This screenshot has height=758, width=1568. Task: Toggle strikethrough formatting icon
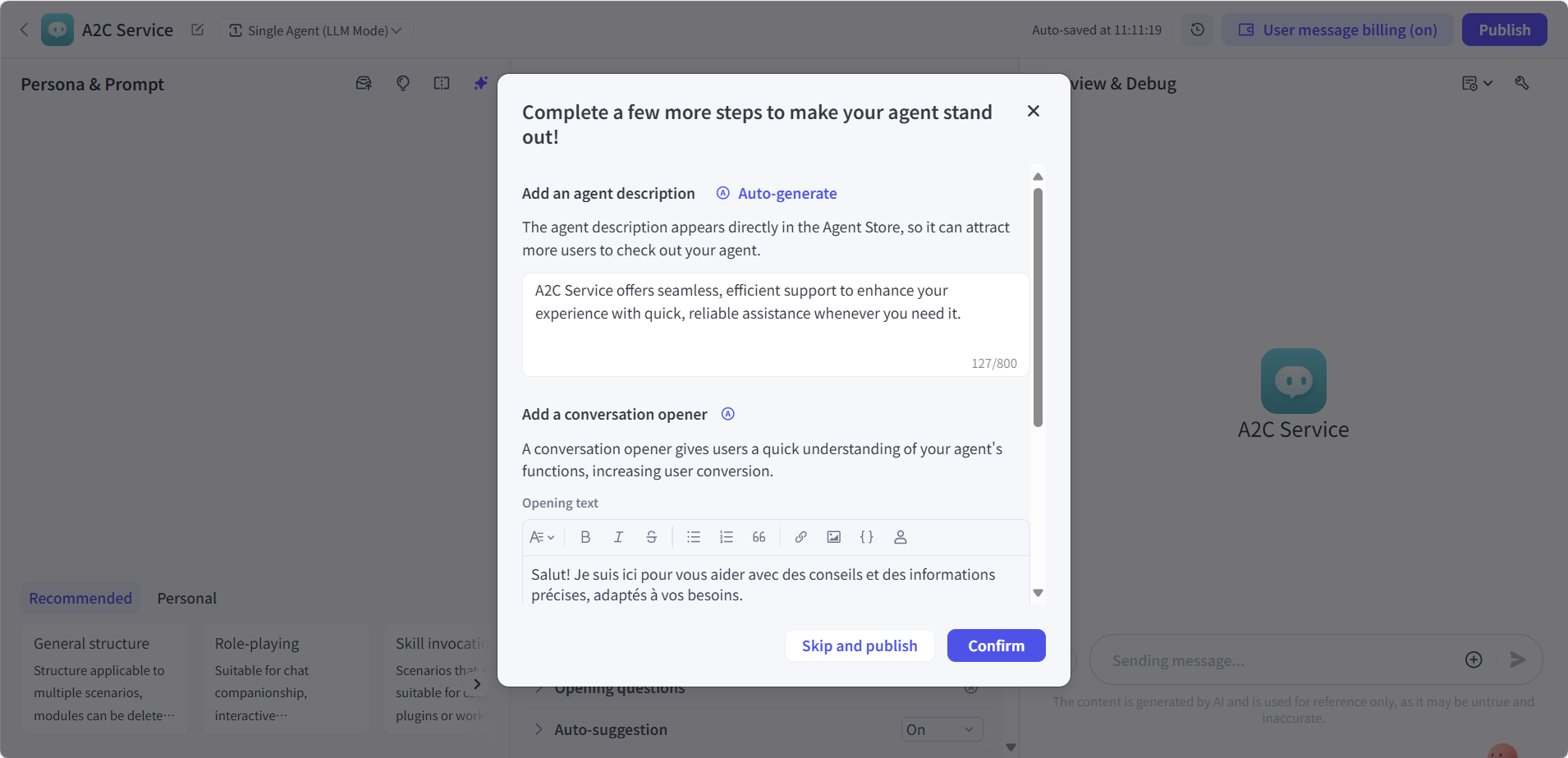point(651,537)
